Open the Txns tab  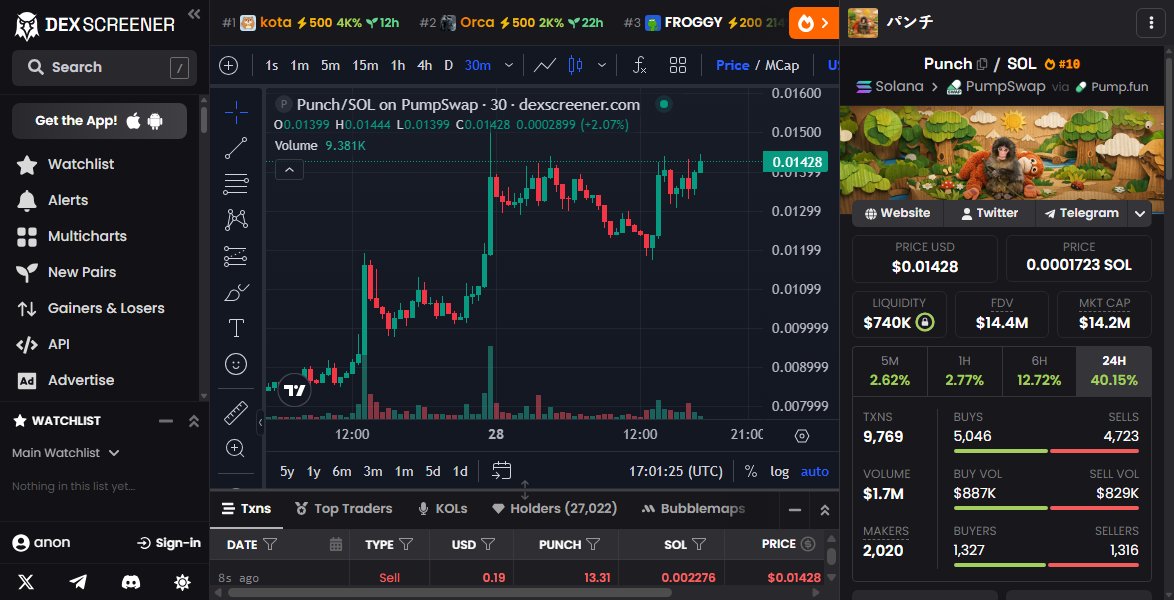[246, 509]
